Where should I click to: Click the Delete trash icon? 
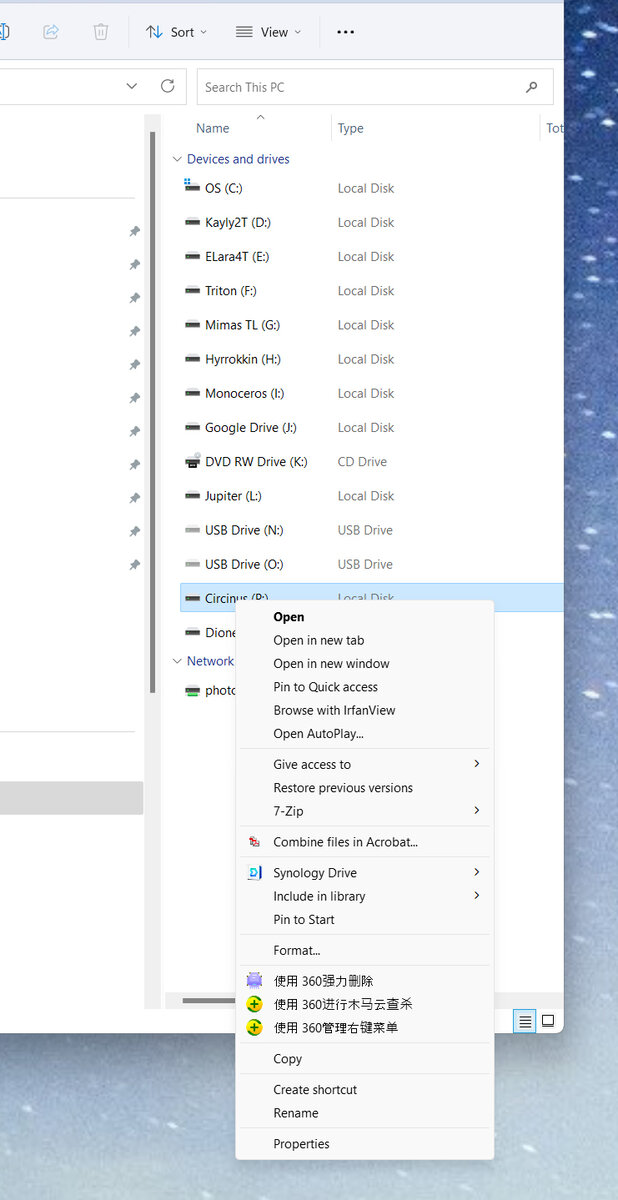click(101, 32)
